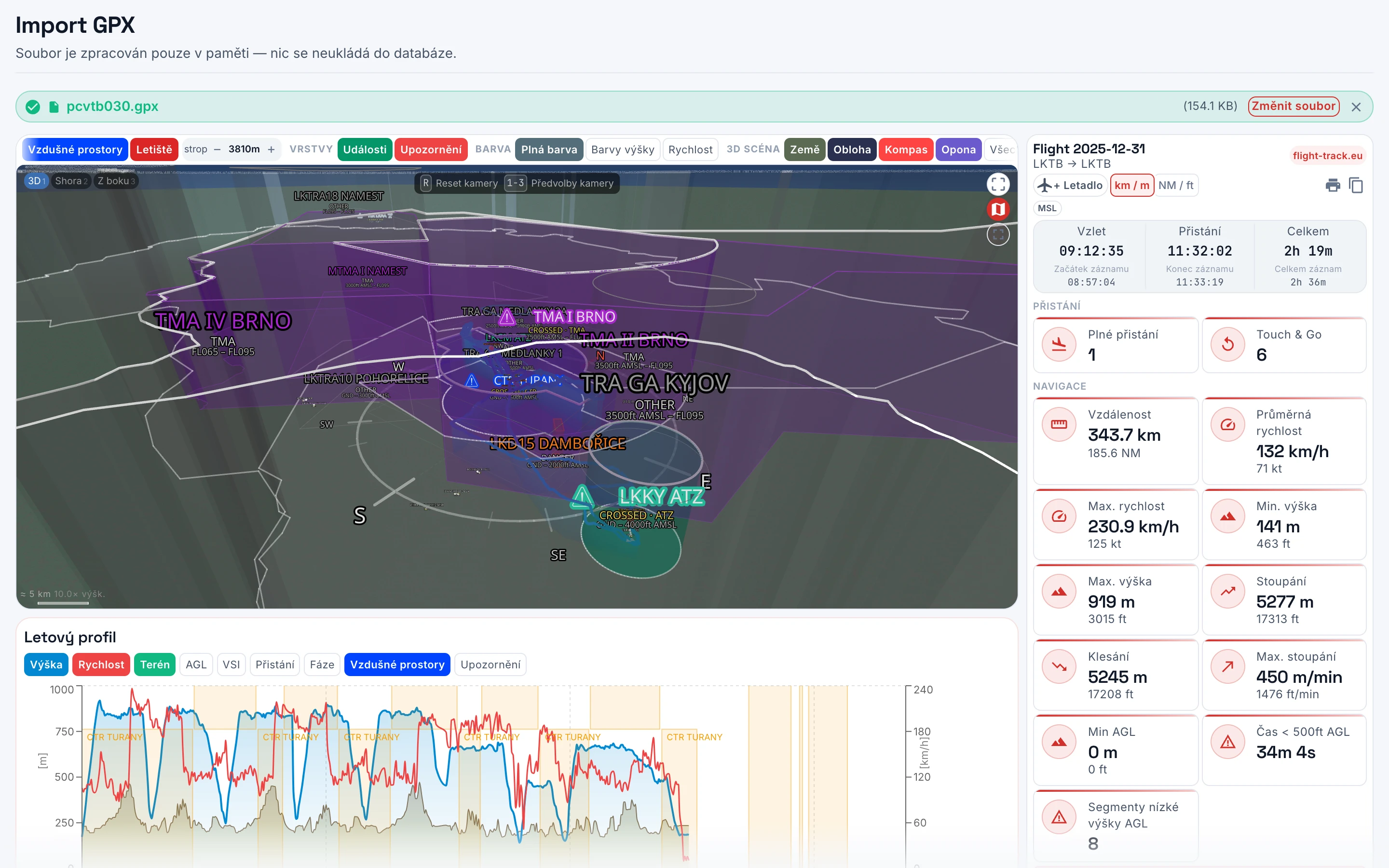Image resolution: width=1389 pixels, height=868 pixels.
Task: Increase strop ceiling with plus button
Action: point(271,150)
